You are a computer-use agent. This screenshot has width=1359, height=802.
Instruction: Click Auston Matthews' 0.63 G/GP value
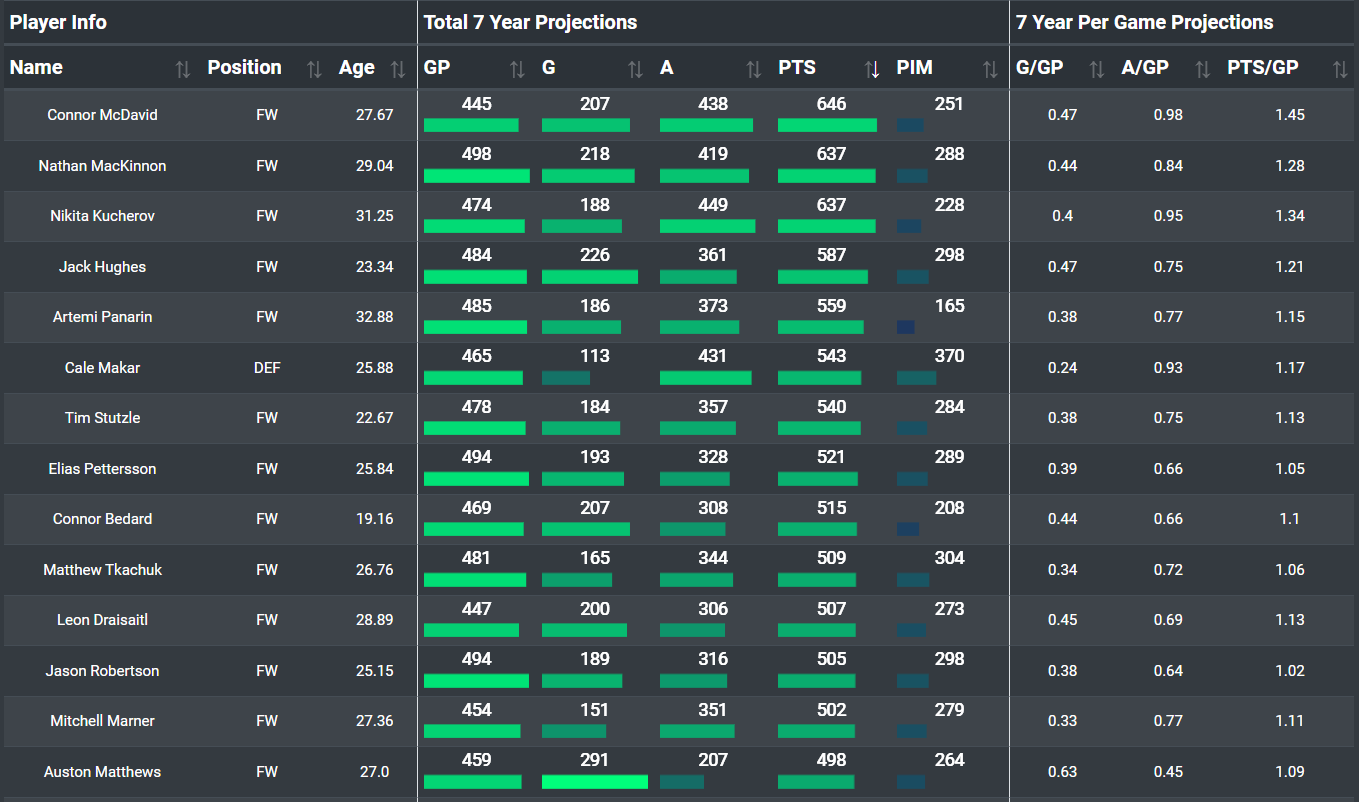pyautogui.click(x=1062, y=772)
